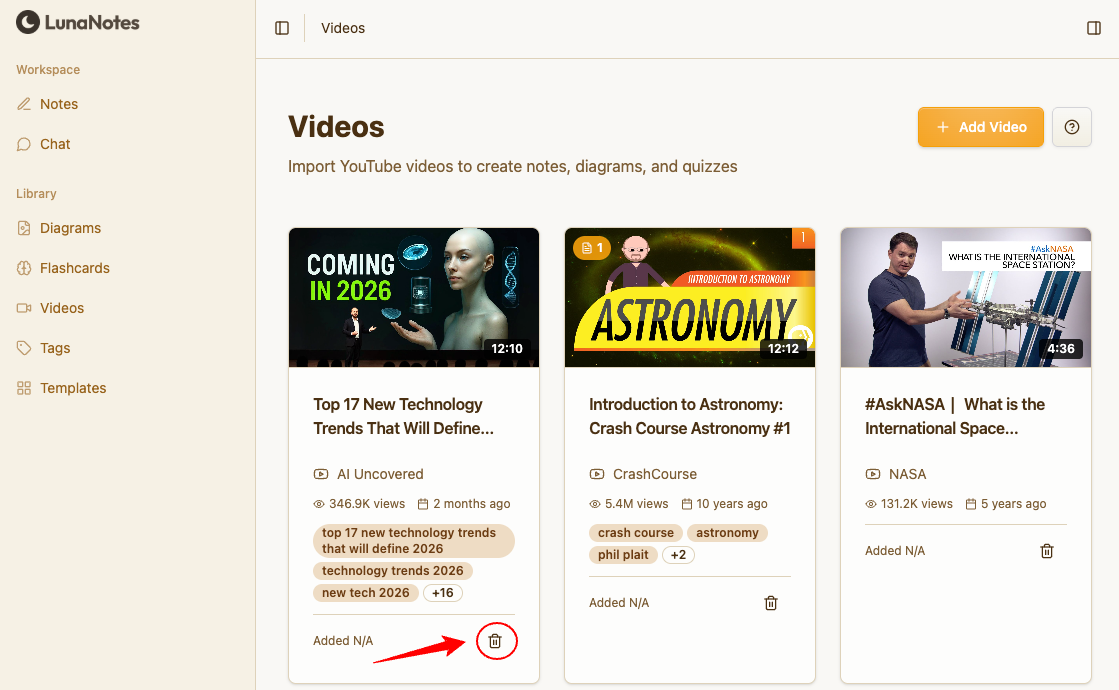
Task: Expand the +2 tags badge
Action: [678, 555]
